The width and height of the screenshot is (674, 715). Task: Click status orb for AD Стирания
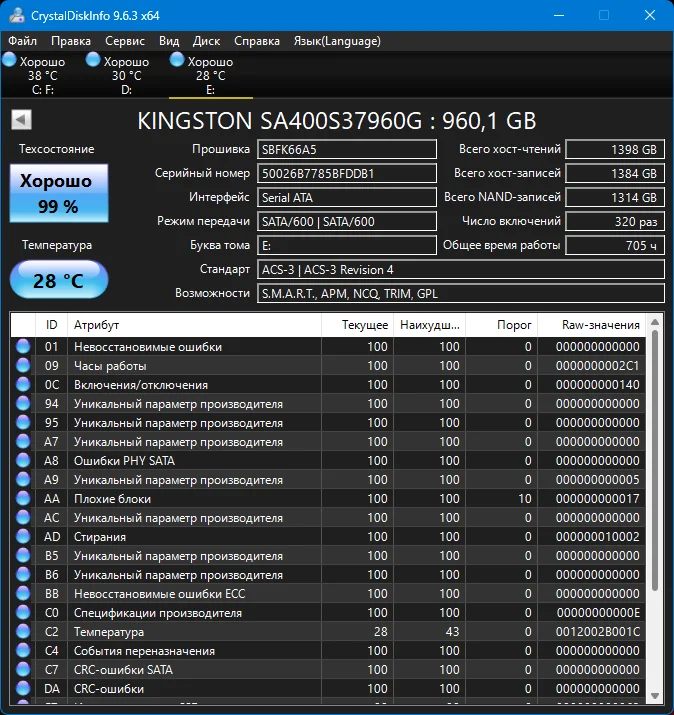point(23,537)
